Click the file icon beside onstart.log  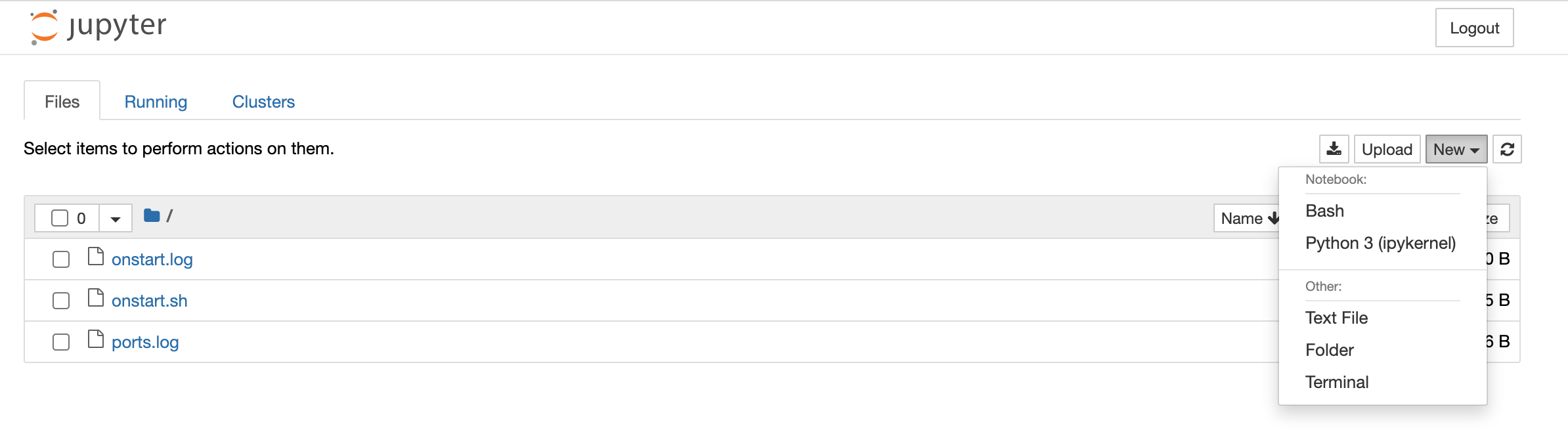click(x=96, y=257)
